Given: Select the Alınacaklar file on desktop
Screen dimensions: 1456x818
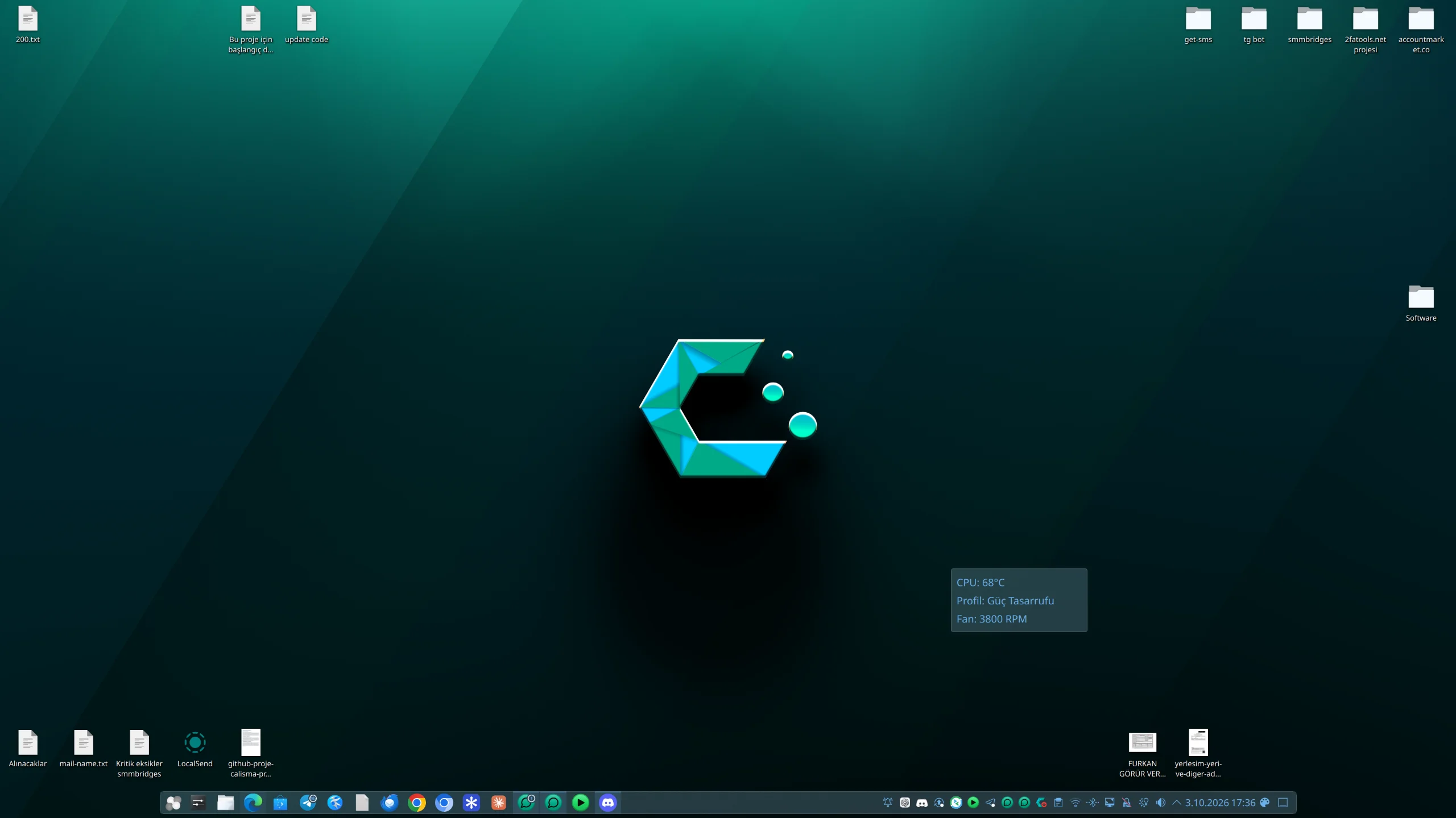Looking at the screenshot, I should tap(28, 749).
